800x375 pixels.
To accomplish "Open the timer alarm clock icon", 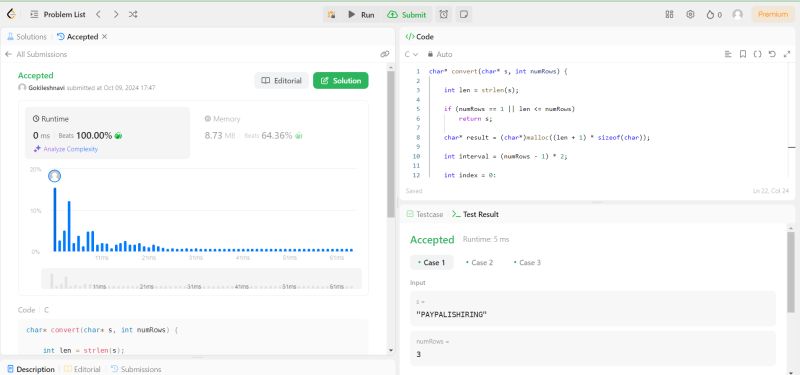I will coord(444,15).
